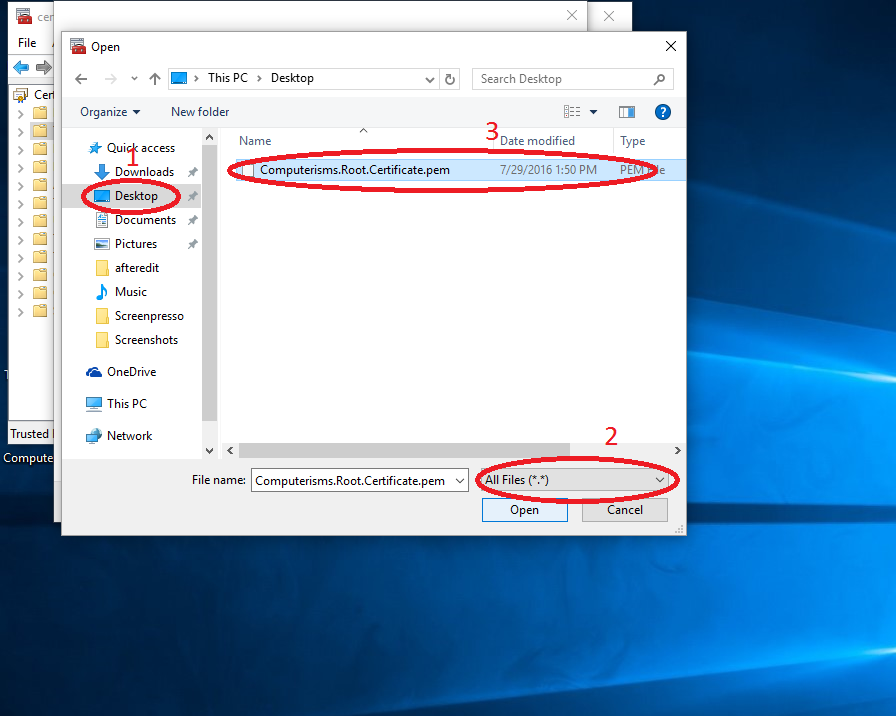
Task: Click the back arrow in the certmgr window toolbar
Action: point(21,67)
